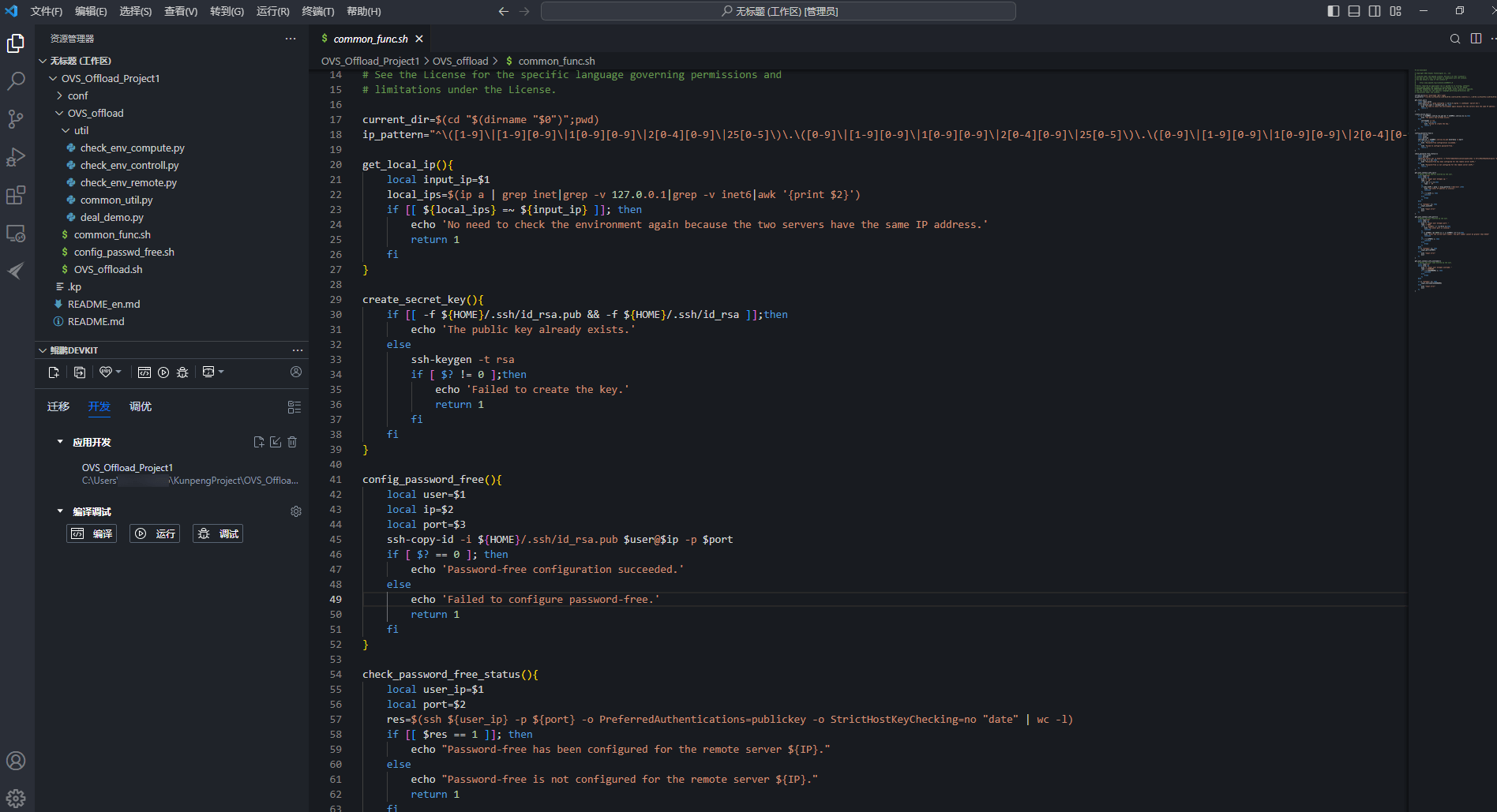The height and width of the screenshot is (812, 1497).
Task: Click the DevKit toolbar debug bug icon
Action: 182,372
